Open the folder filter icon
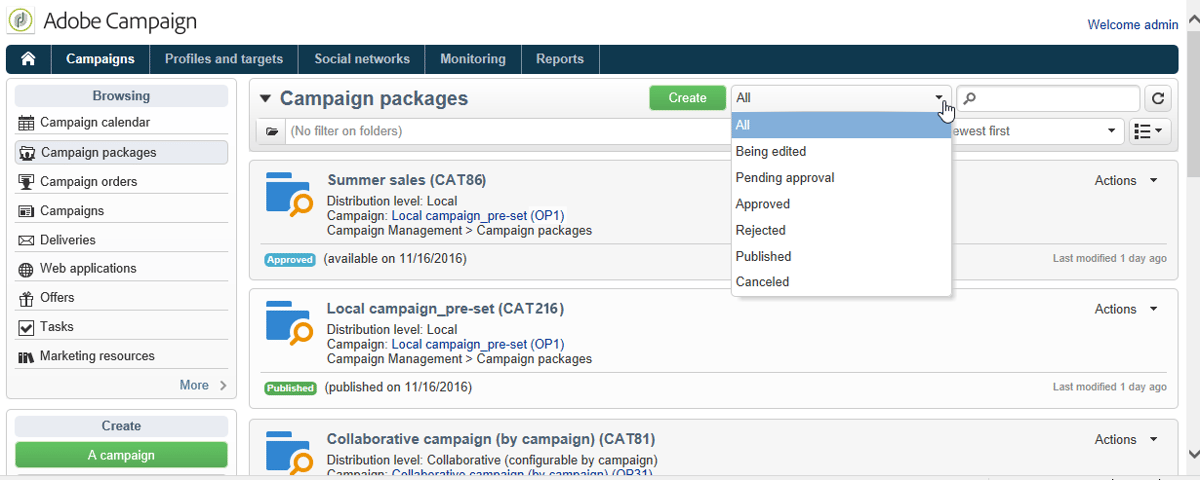Screen dimensions: 1200x480 (x=271, y=131)
